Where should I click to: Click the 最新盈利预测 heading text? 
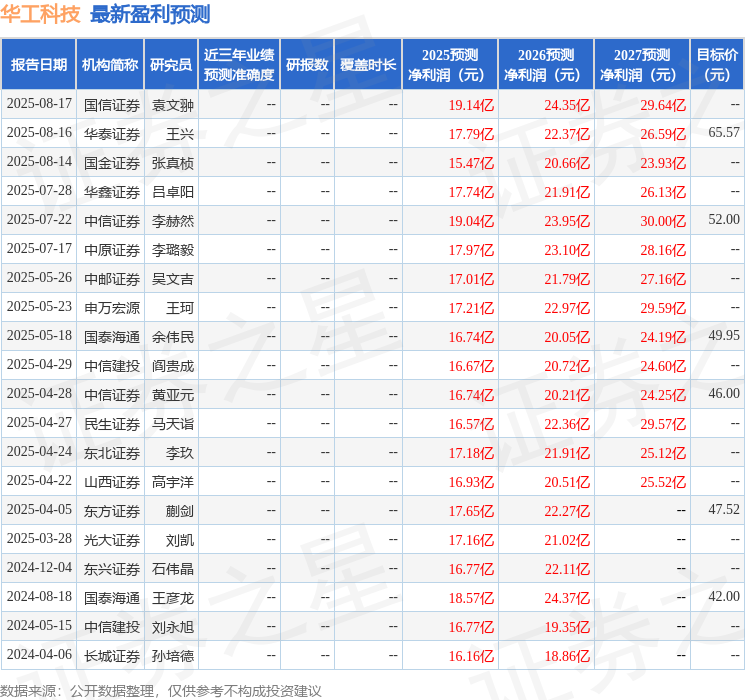pos(150,14)
